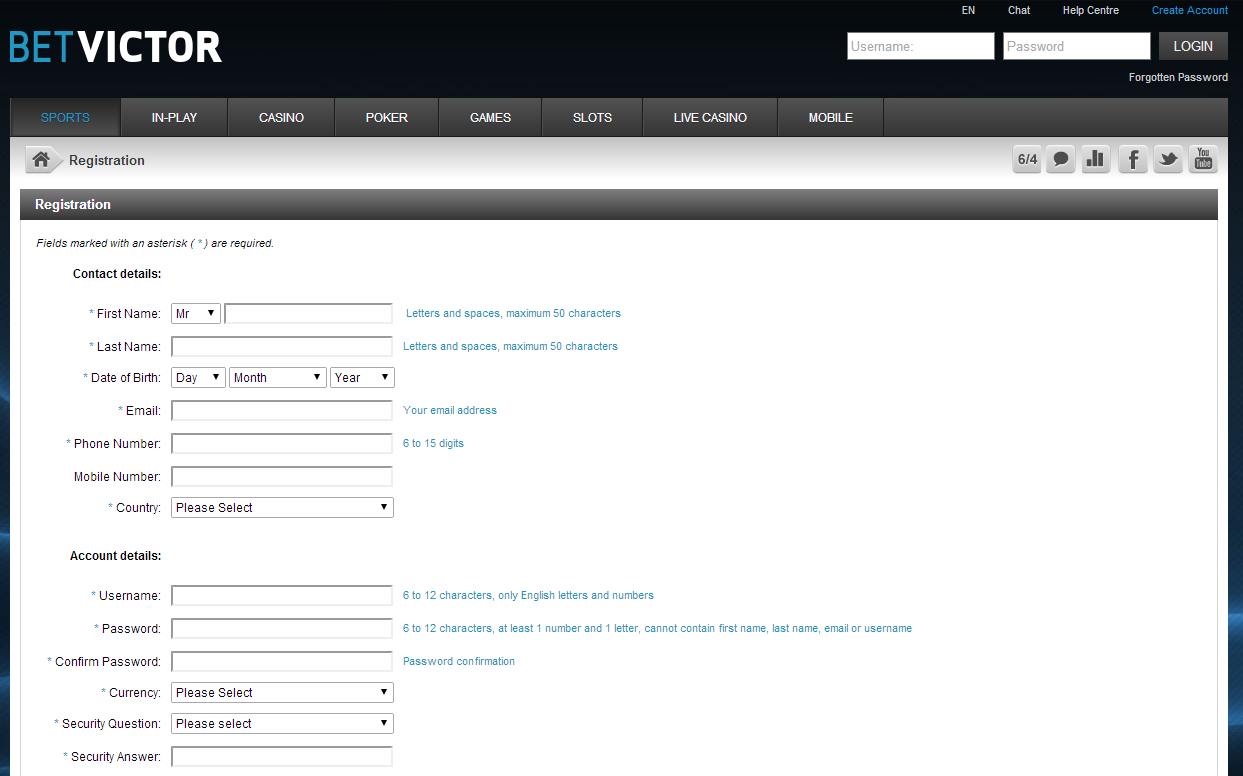Switch to the Games tab
The image size is (1243, 776).
click(490, 118)
